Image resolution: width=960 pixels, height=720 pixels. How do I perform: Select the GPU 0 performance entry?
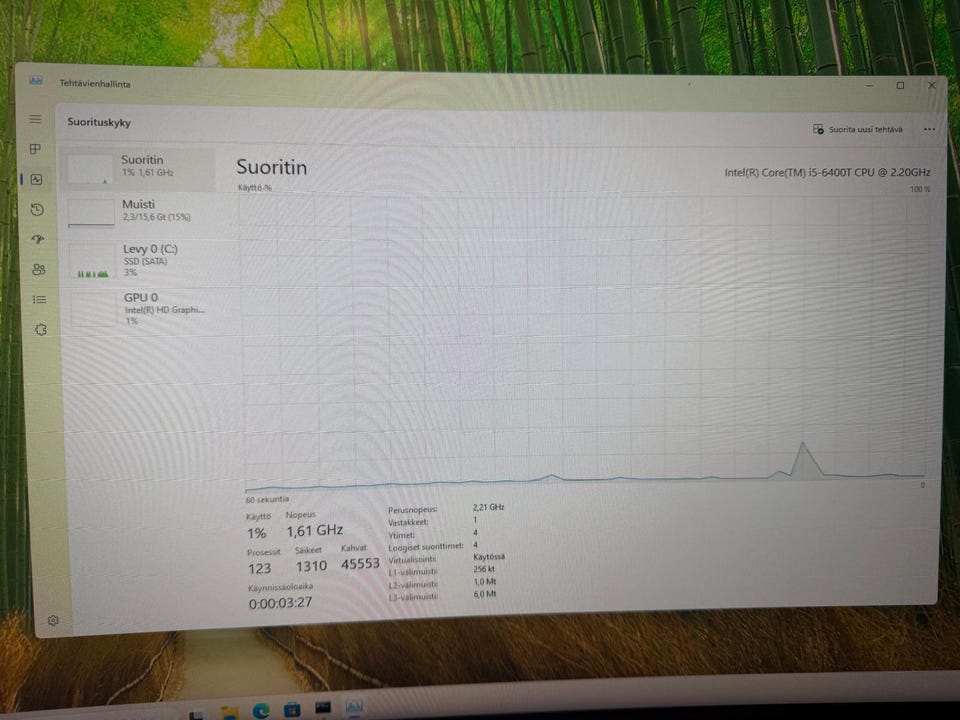(144, 308)
